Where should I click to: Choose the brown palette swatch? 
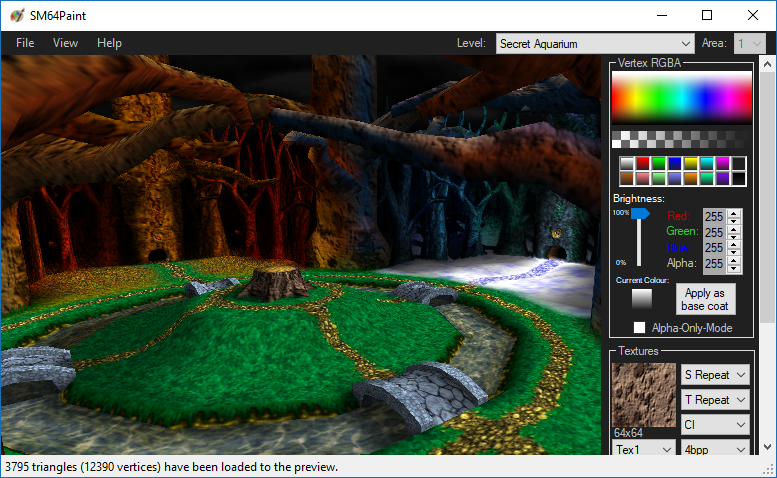tap(627, 178)
